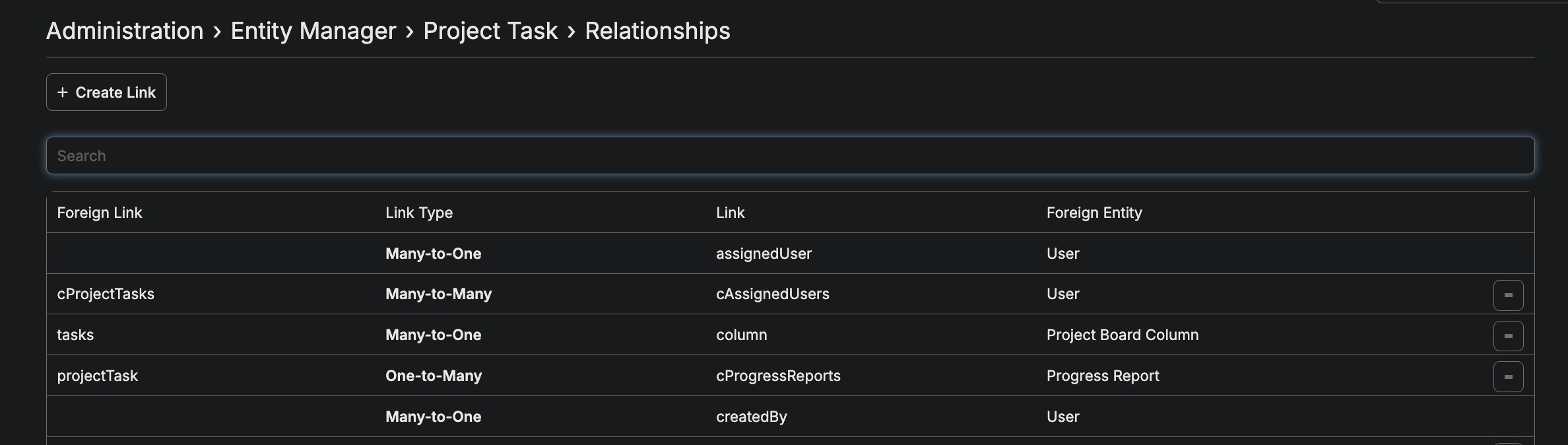
Task: Navigate to Project Task breadcrumb
Action: (490, 31)
